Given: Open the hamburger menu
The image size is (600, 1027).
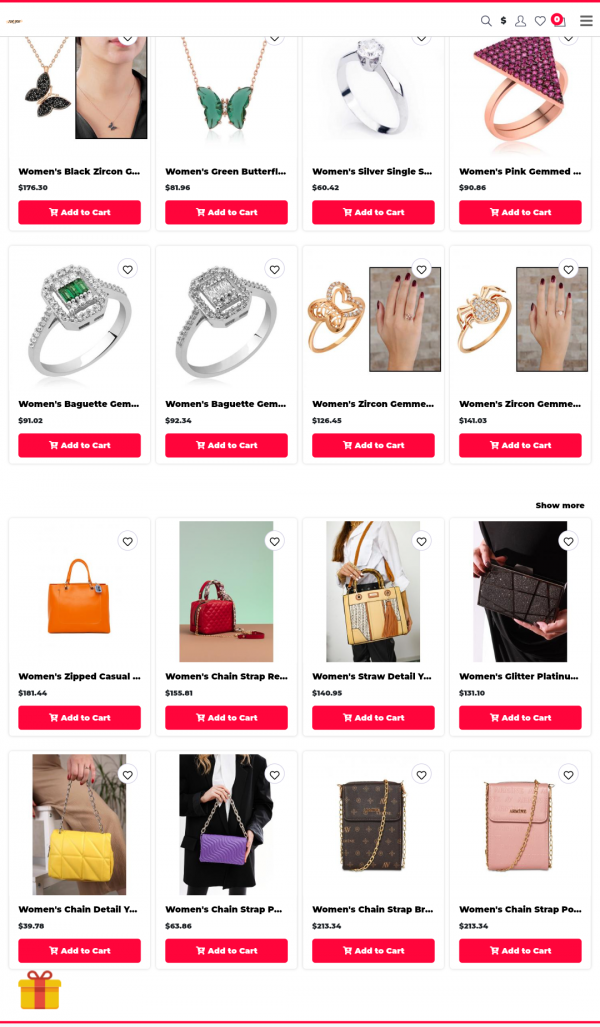Looking at the screenshot, I should coord(586,20).
